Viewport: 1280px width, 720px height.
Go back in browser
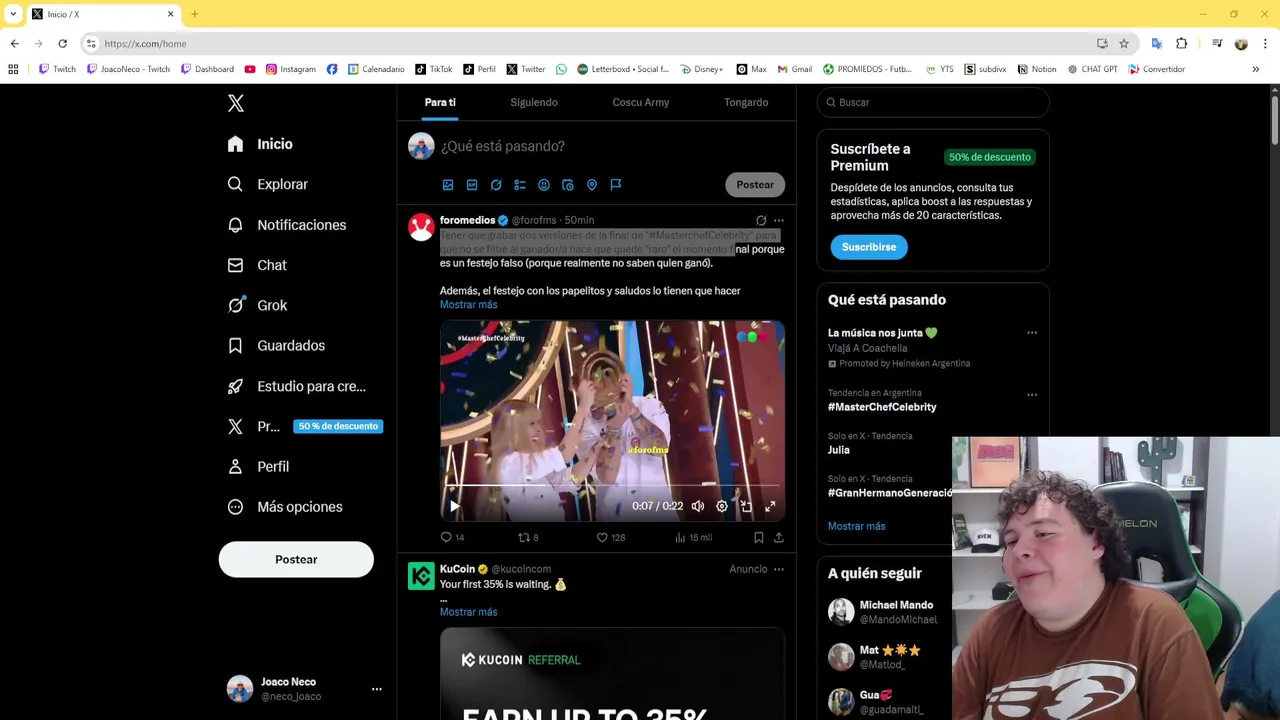coord(14,43)
